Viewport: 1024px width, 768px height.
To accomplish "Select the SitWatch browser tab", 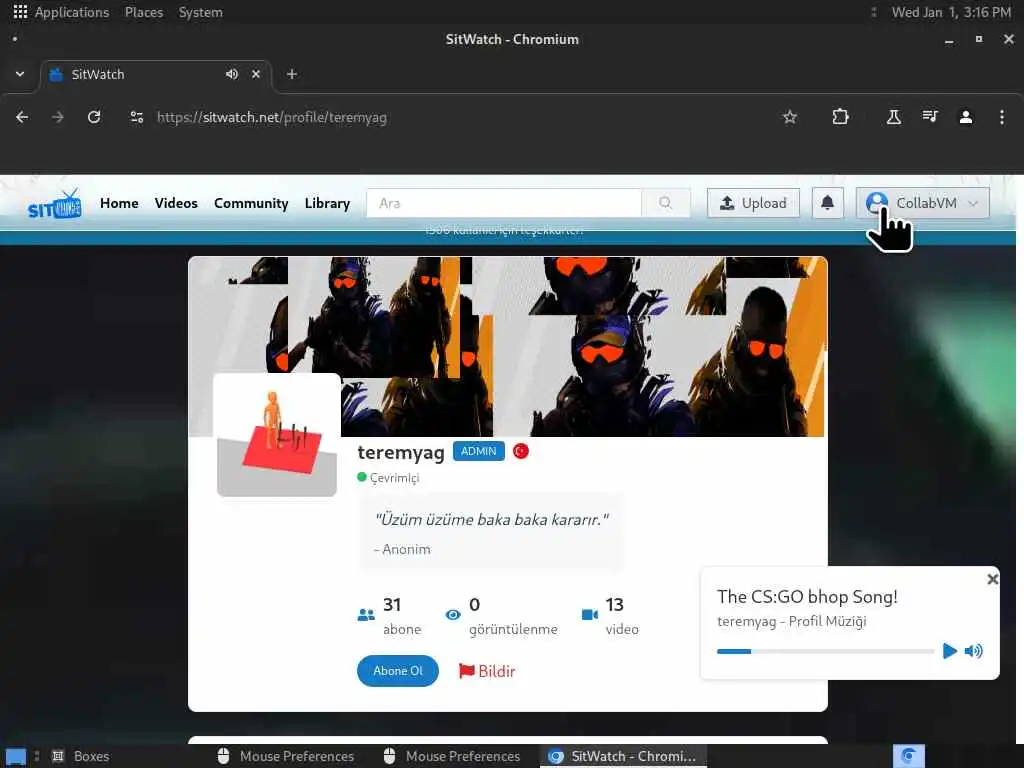I will pos(155,74).
